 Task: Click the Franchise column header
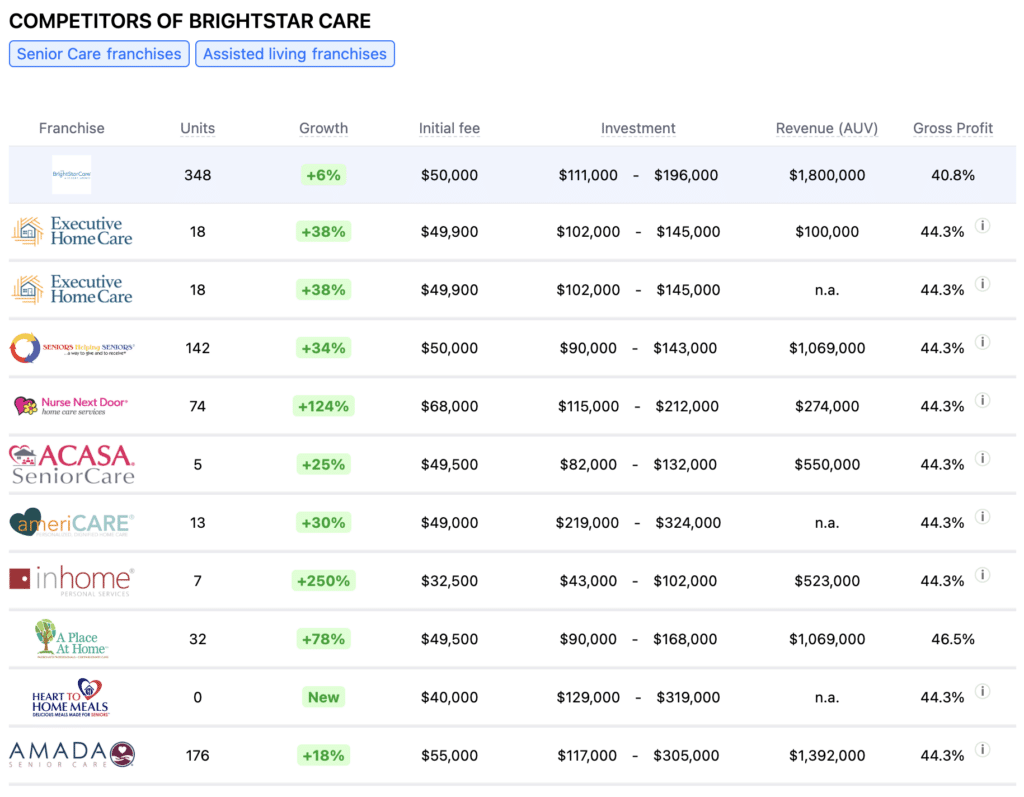point(72,128)
